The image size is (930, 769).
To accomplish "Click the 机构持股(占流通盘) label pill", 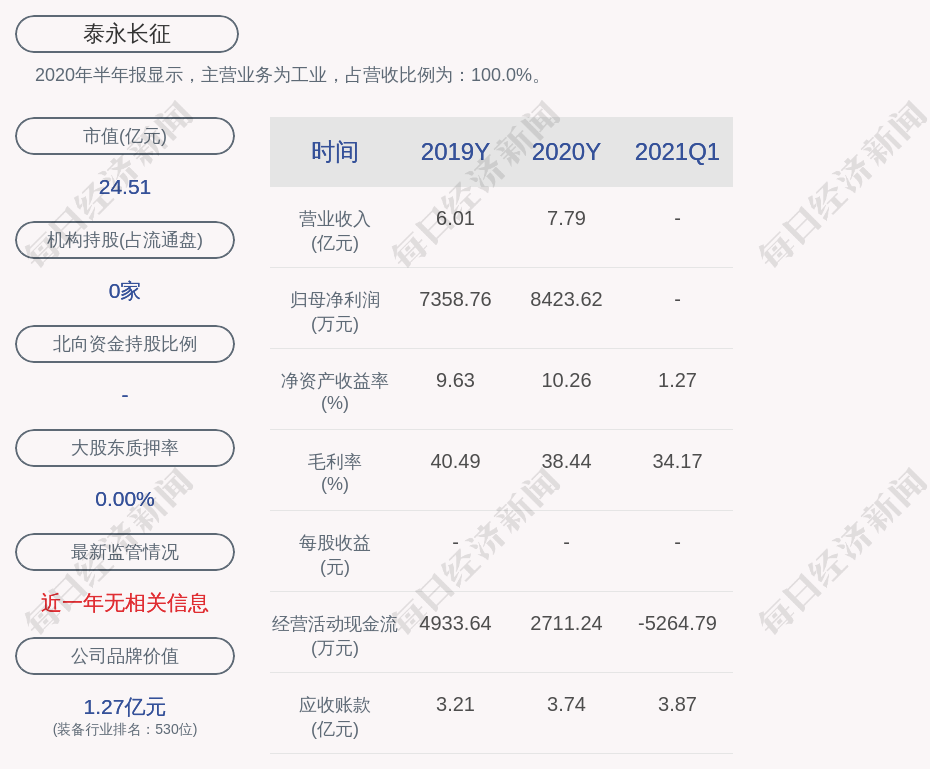I will click(x=125, y=240).
